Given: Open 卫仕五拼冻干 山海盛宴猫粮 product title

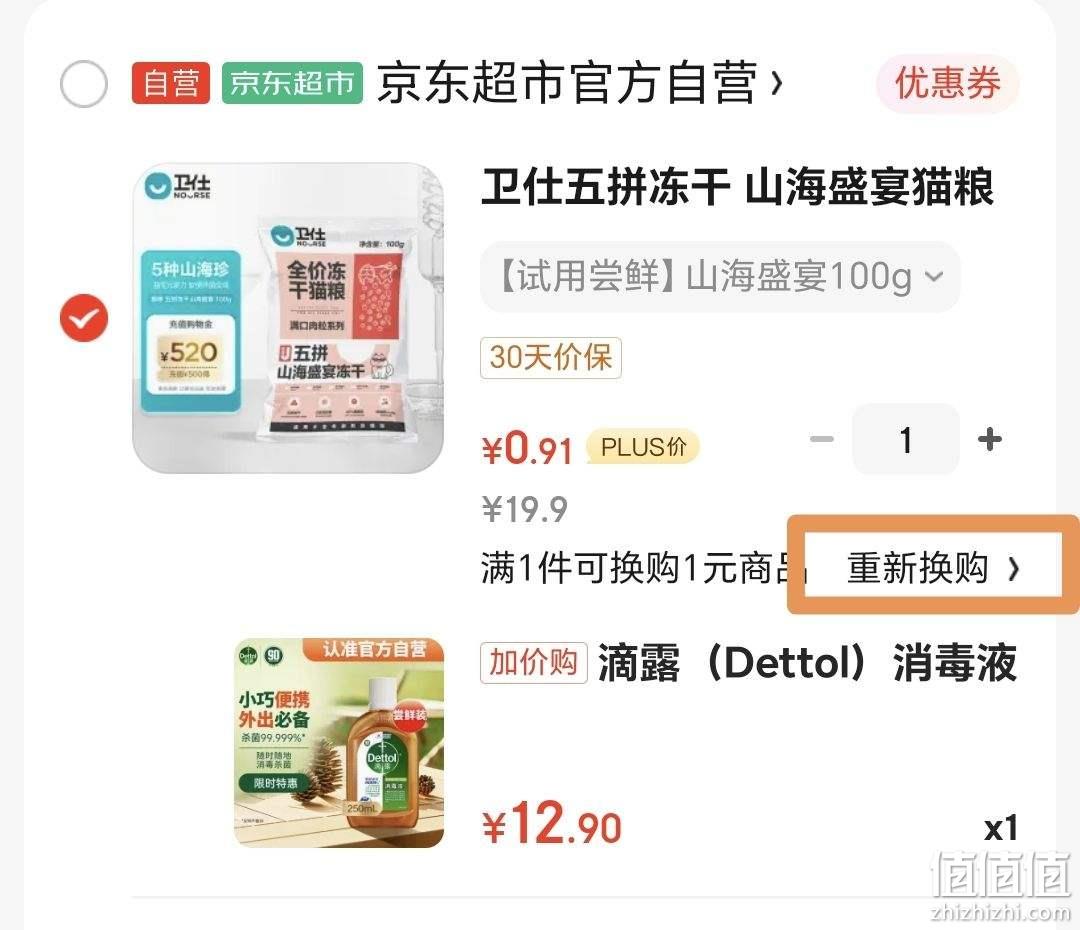Looking at the screenshot, I should pyautogui.click(x=737, y=187).
